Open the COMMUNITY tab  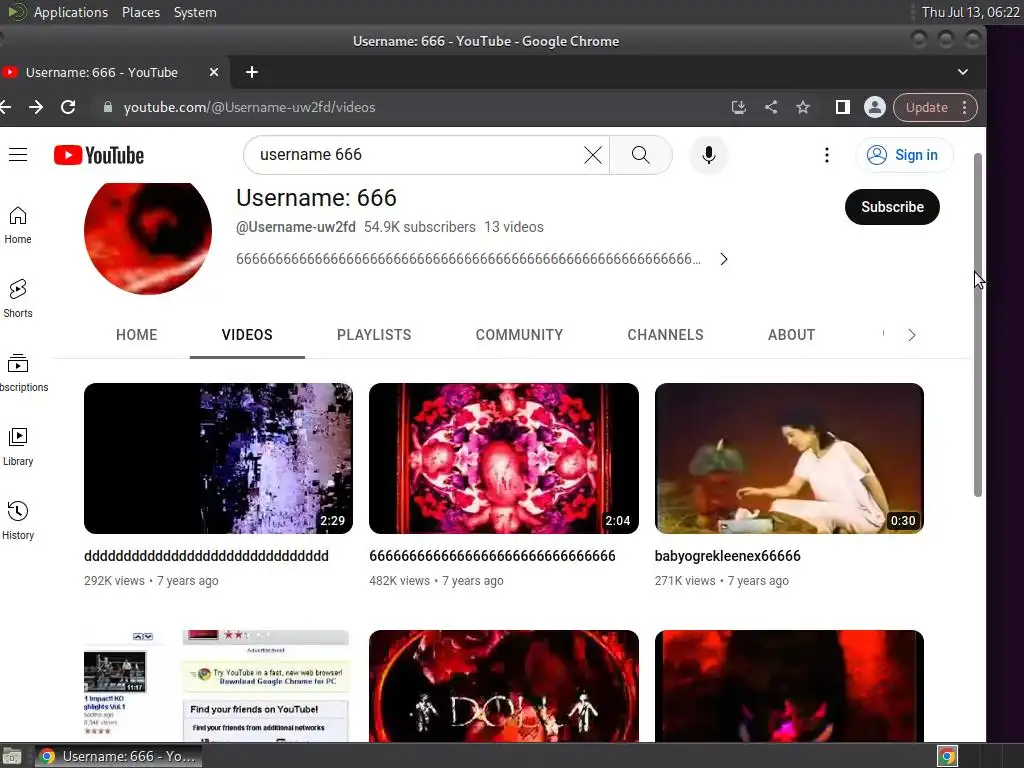point(519,335)
